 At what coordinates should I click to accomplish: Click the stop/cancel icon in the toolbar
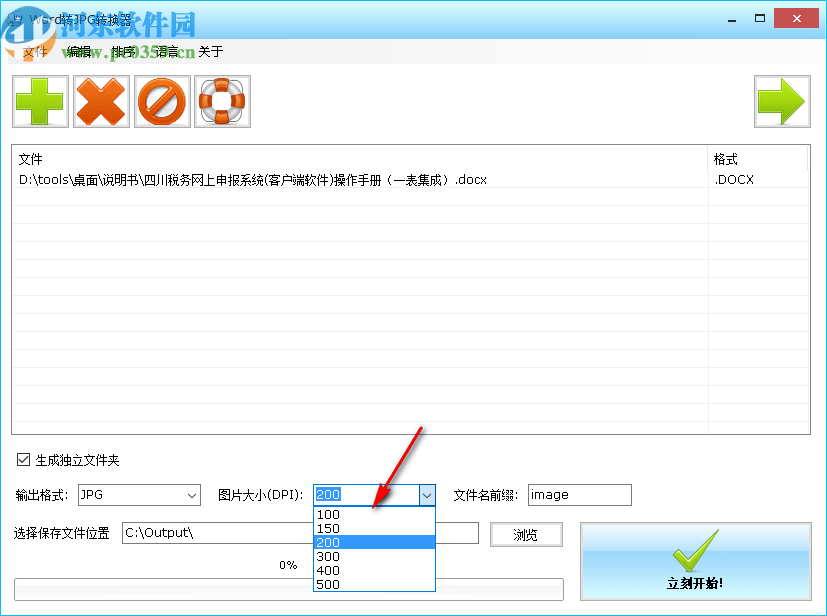pyautogui.click(x=162, y=101)
